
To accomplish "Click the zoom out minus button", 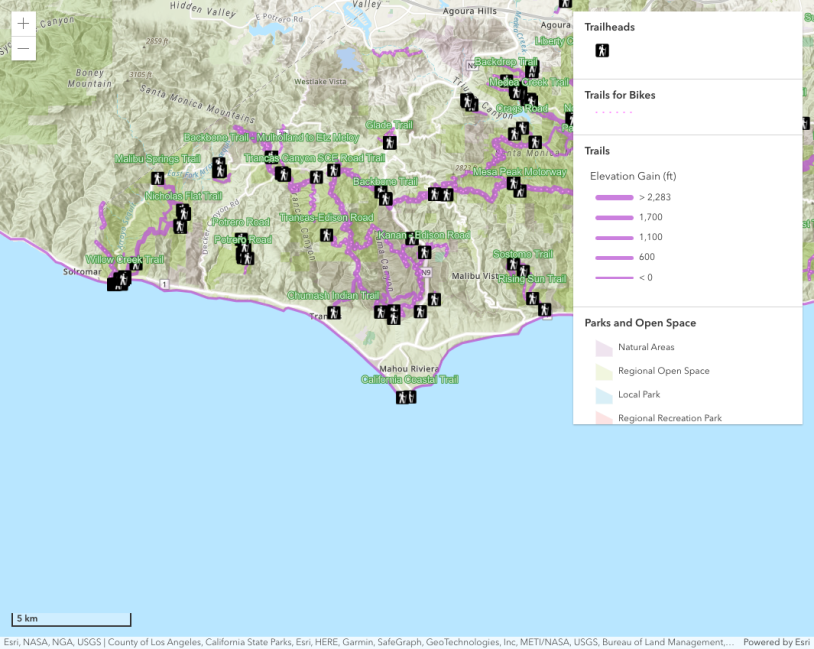I will [23, 49].
